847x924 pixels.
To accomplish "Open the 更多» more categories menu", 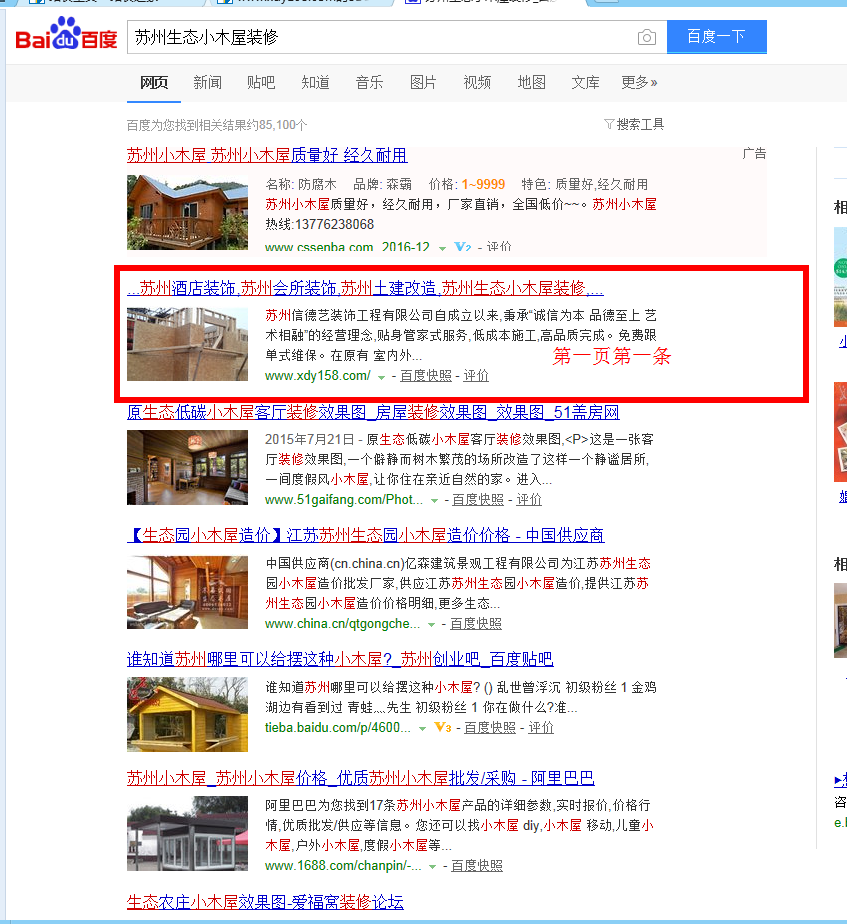I will (x=639, y=82).
